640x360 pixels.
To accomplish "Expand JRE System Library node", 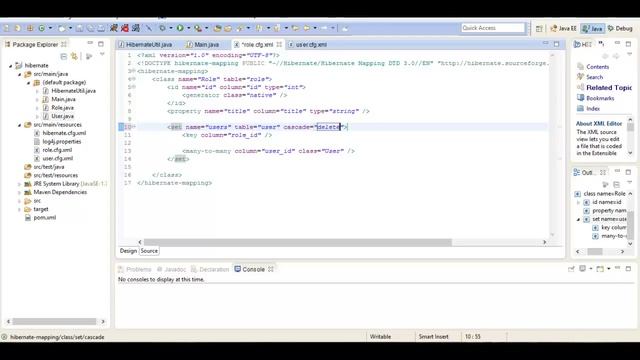I will pos(20,184).
